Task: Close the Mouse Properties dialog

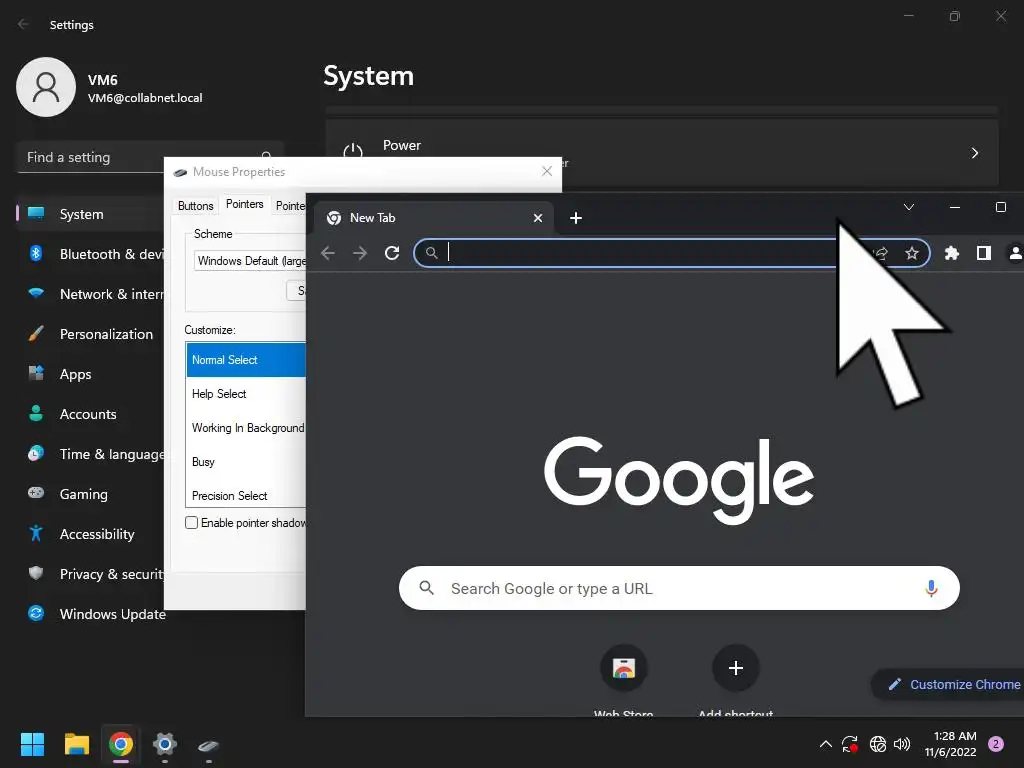Action: [547, 171]
